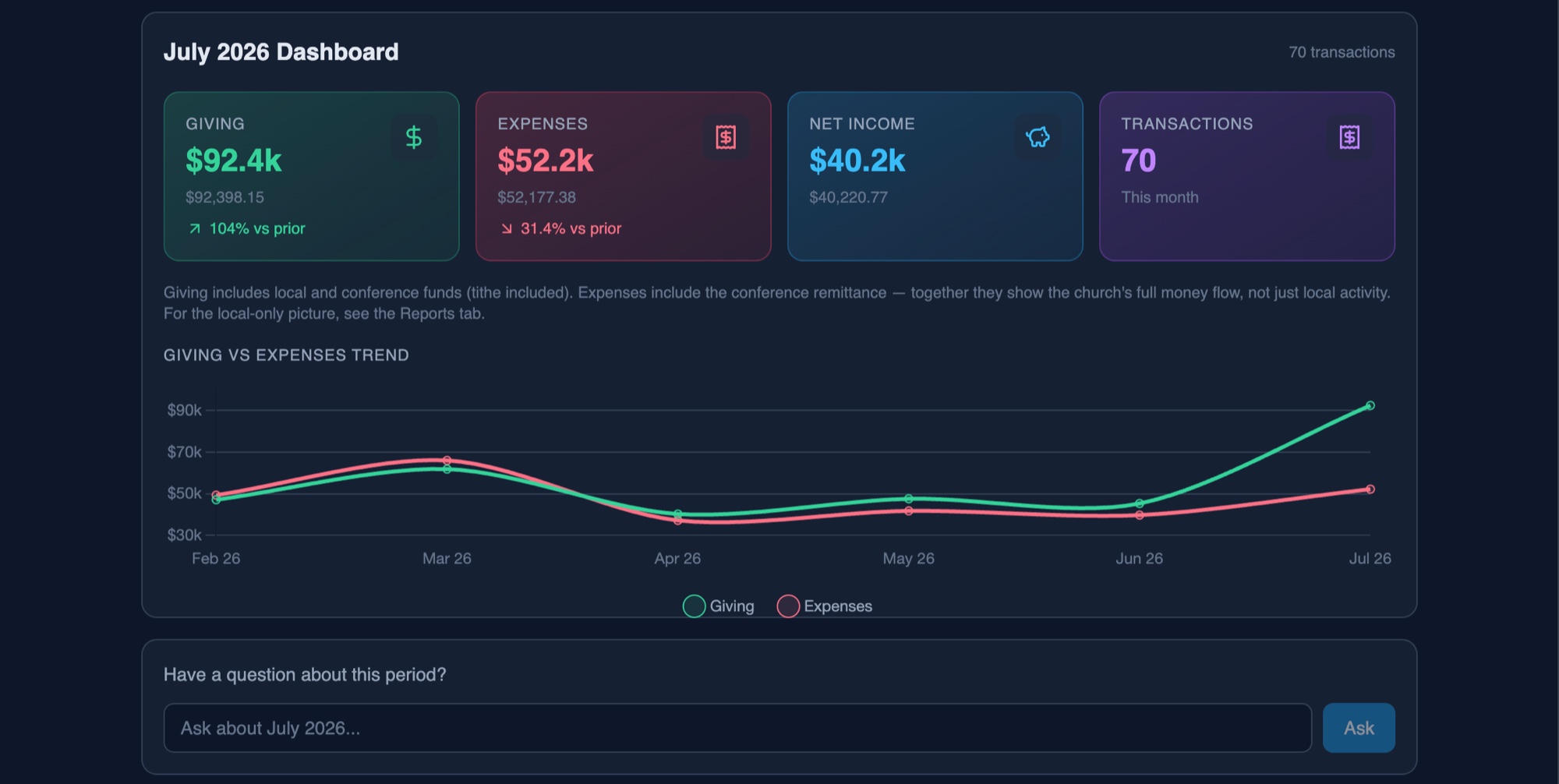Viewport: 1559px width, 784px height.
Task: Click the This month label in Transactions card
Action: click(x=1160, y=197)
